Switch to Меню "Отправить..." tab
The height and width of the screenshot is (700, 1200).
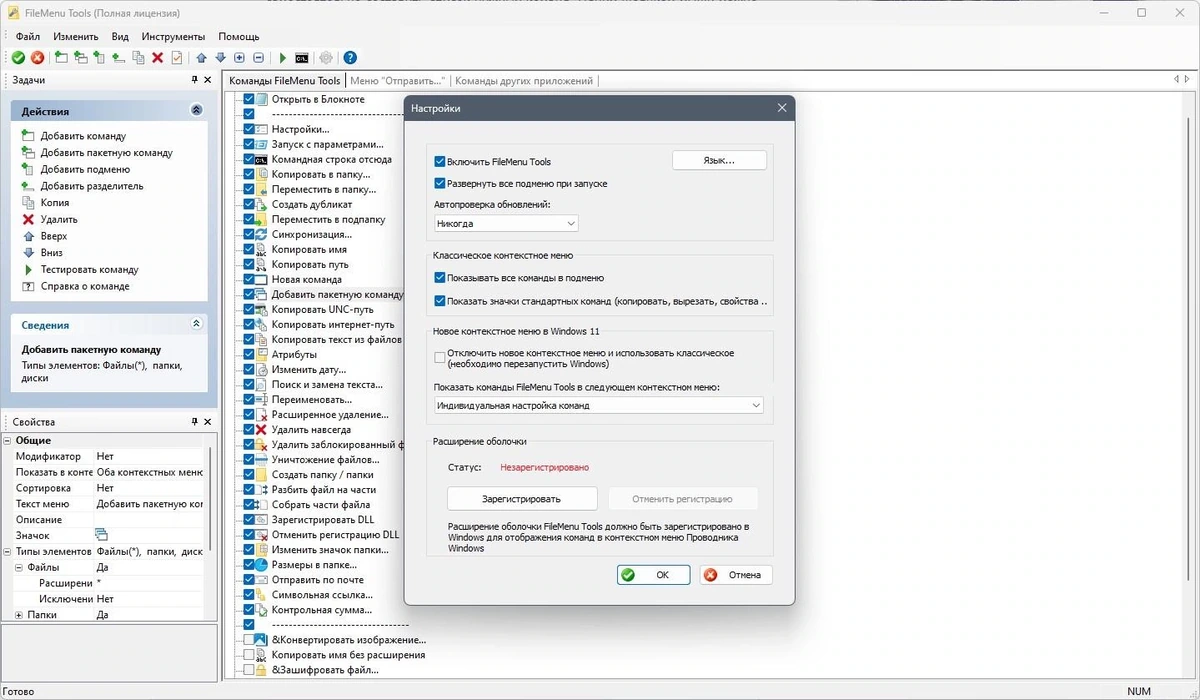tap(397, 81)
